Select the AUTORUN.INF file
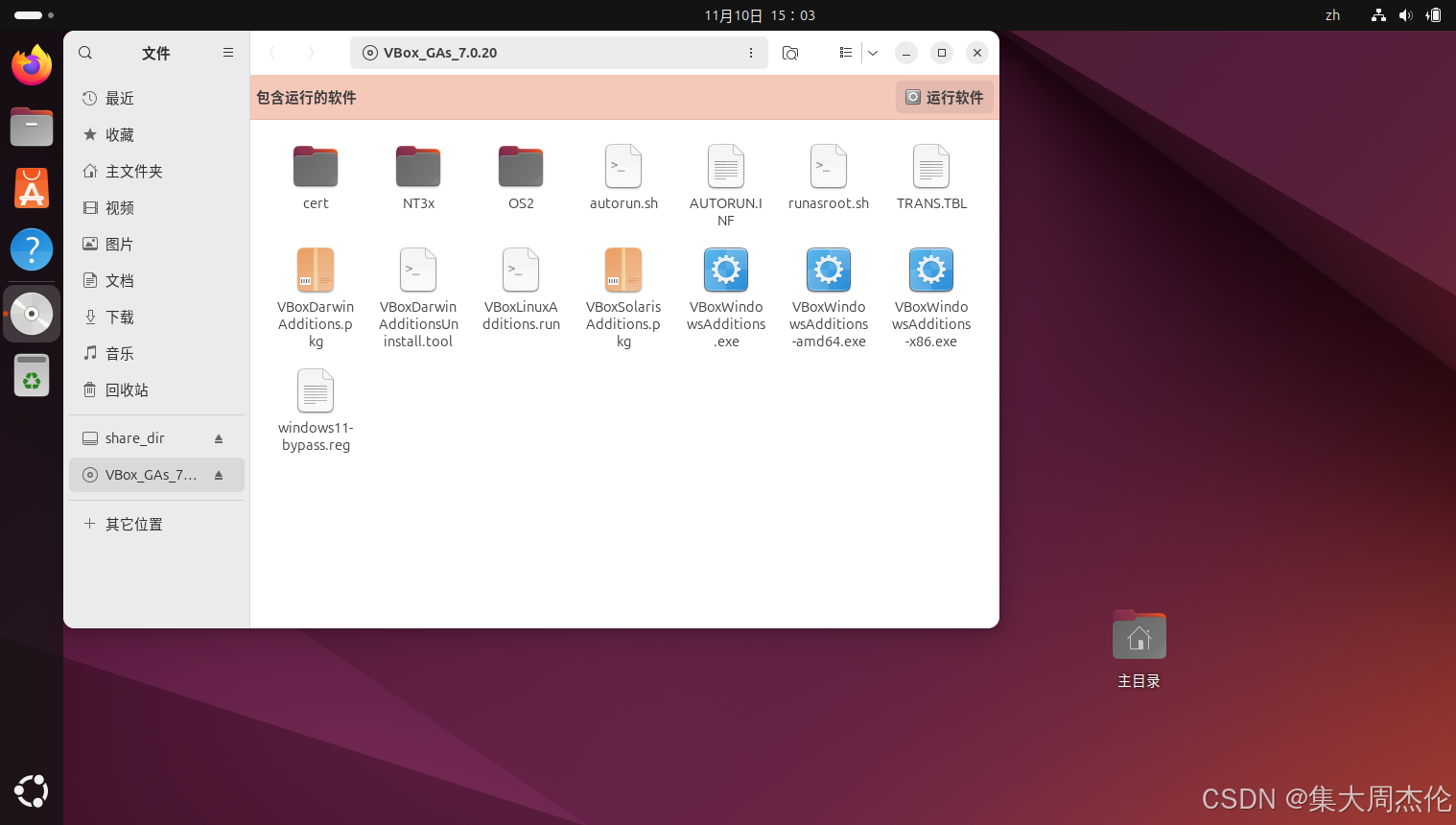The width and height of the screenshot is (1456, 825). coord(726,185)
